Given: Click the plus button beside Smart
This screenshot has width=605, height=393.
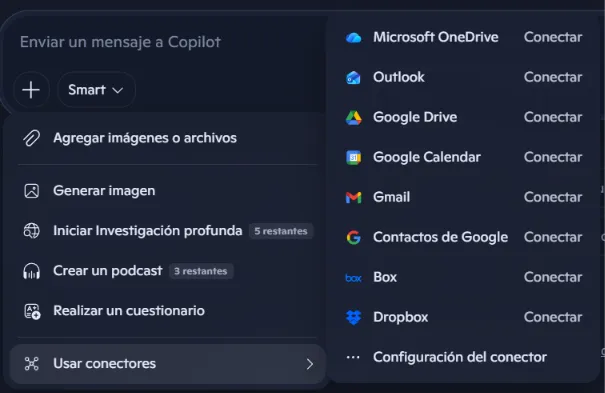Looking at the screenshot, I should coord(31,90).
